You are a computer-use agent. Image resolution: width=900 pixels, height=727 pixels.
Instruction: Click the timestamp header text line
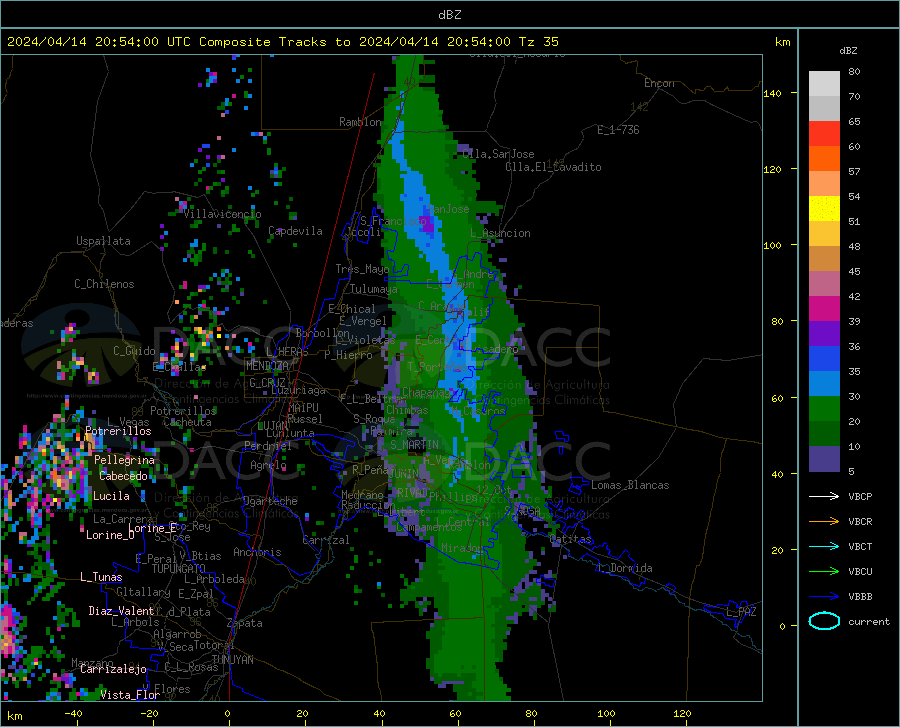coord(283,42)
